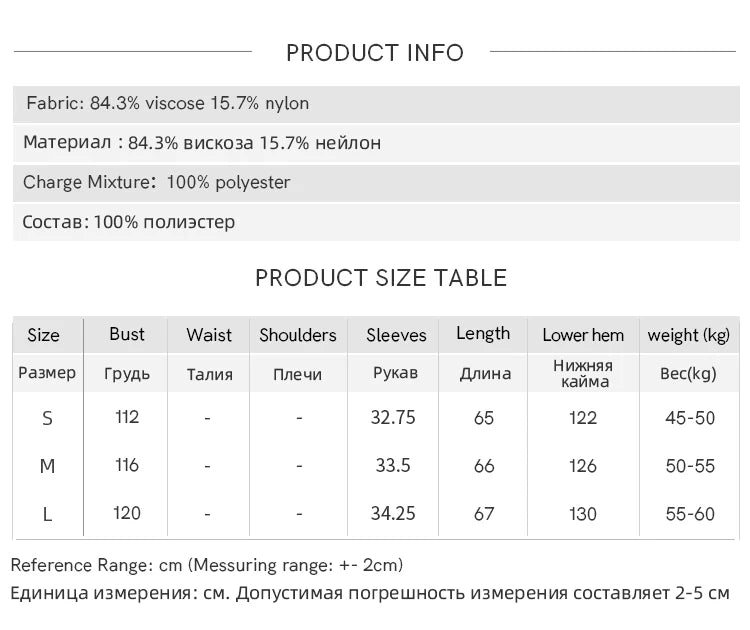Click the PRODUCT INFO heading

[375, 53]
